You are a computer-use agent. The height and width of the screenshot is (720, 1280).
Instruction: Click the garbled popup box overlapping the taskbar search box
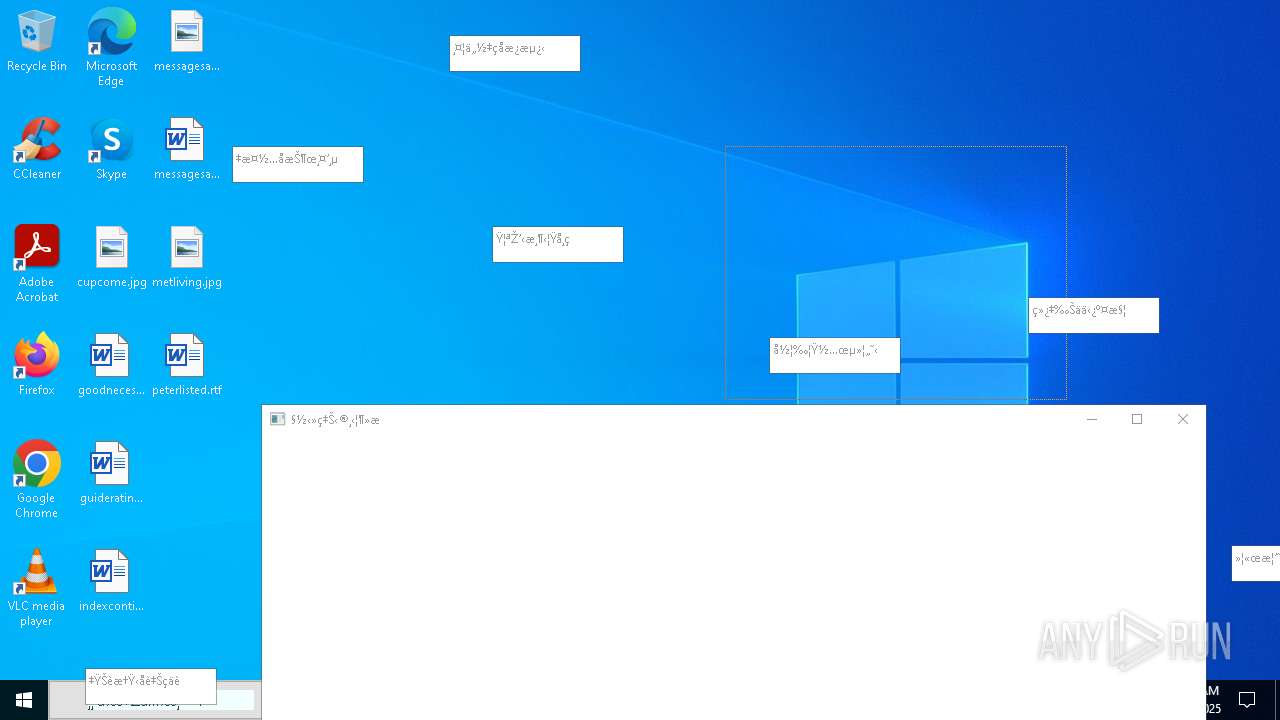tap(151, 687)
